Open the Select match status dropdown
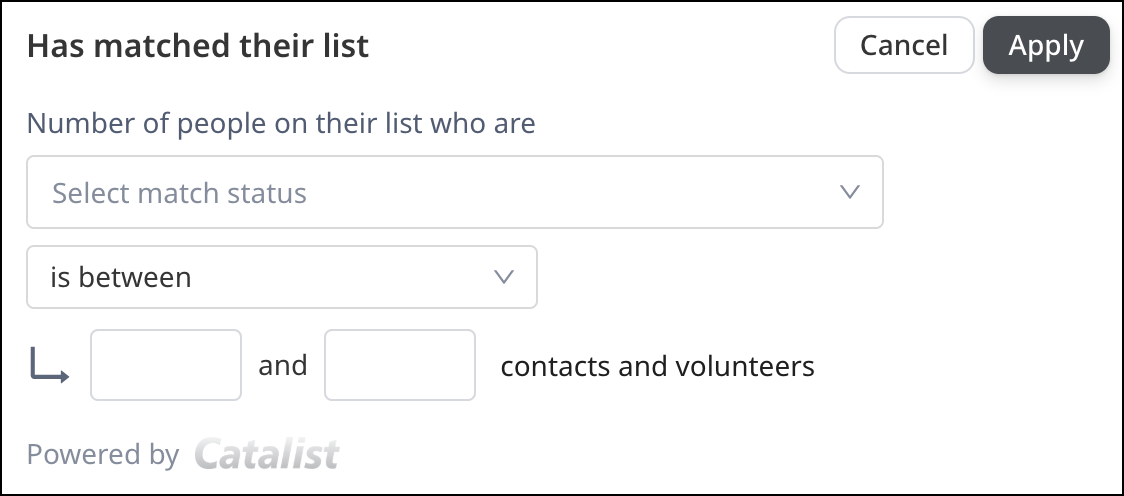 454,192
